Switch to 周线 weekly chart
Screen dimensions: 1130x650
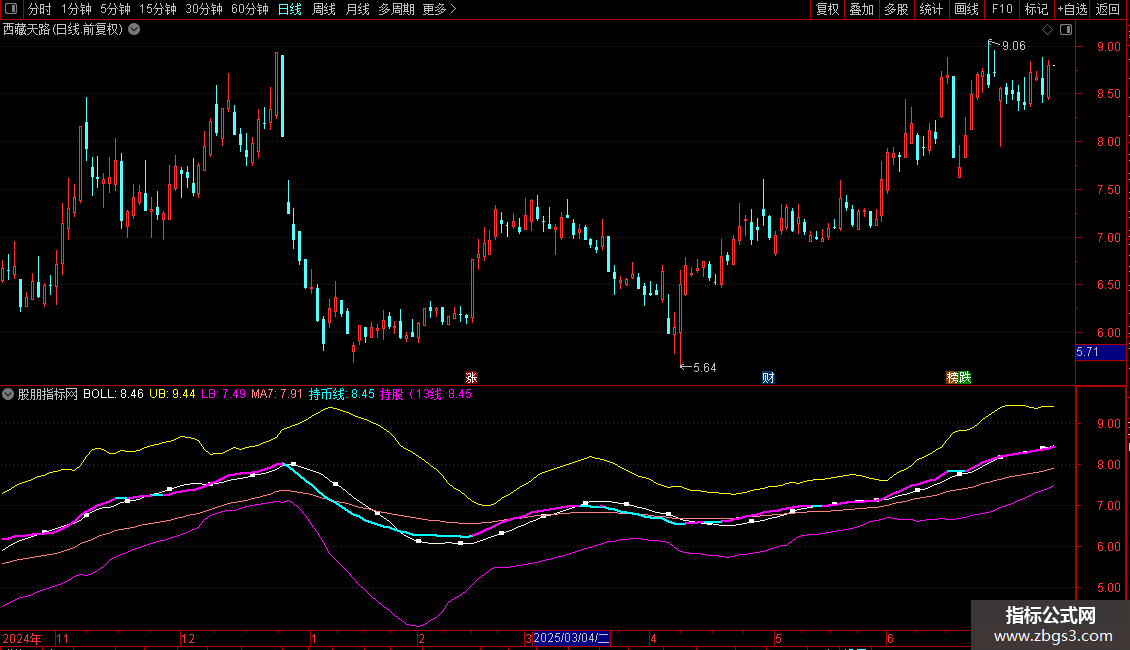(x=324, y=9)
